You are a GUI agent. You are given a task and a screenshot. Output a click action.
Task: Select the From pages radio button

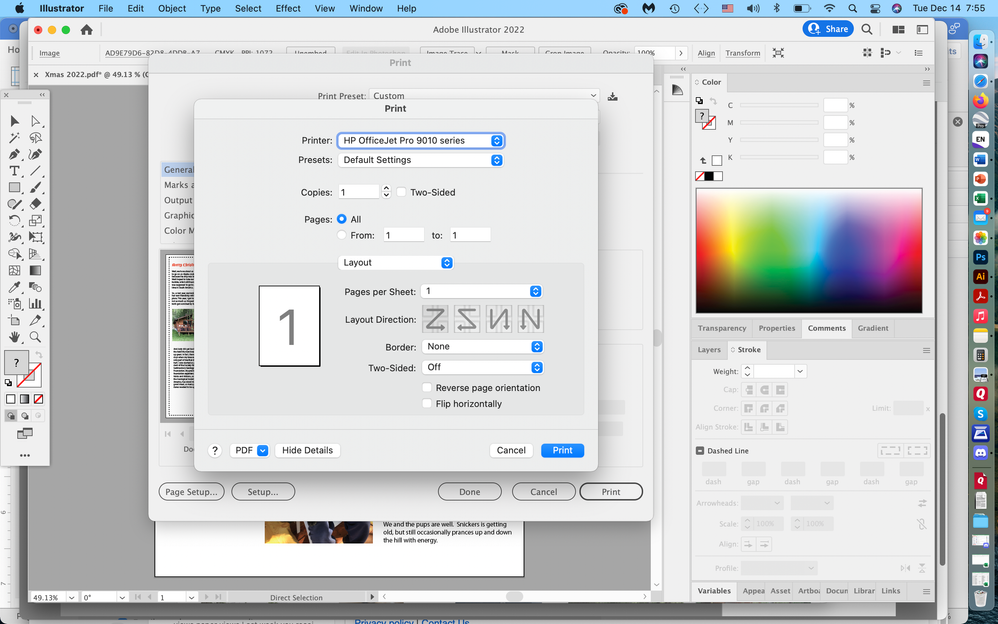342,235
